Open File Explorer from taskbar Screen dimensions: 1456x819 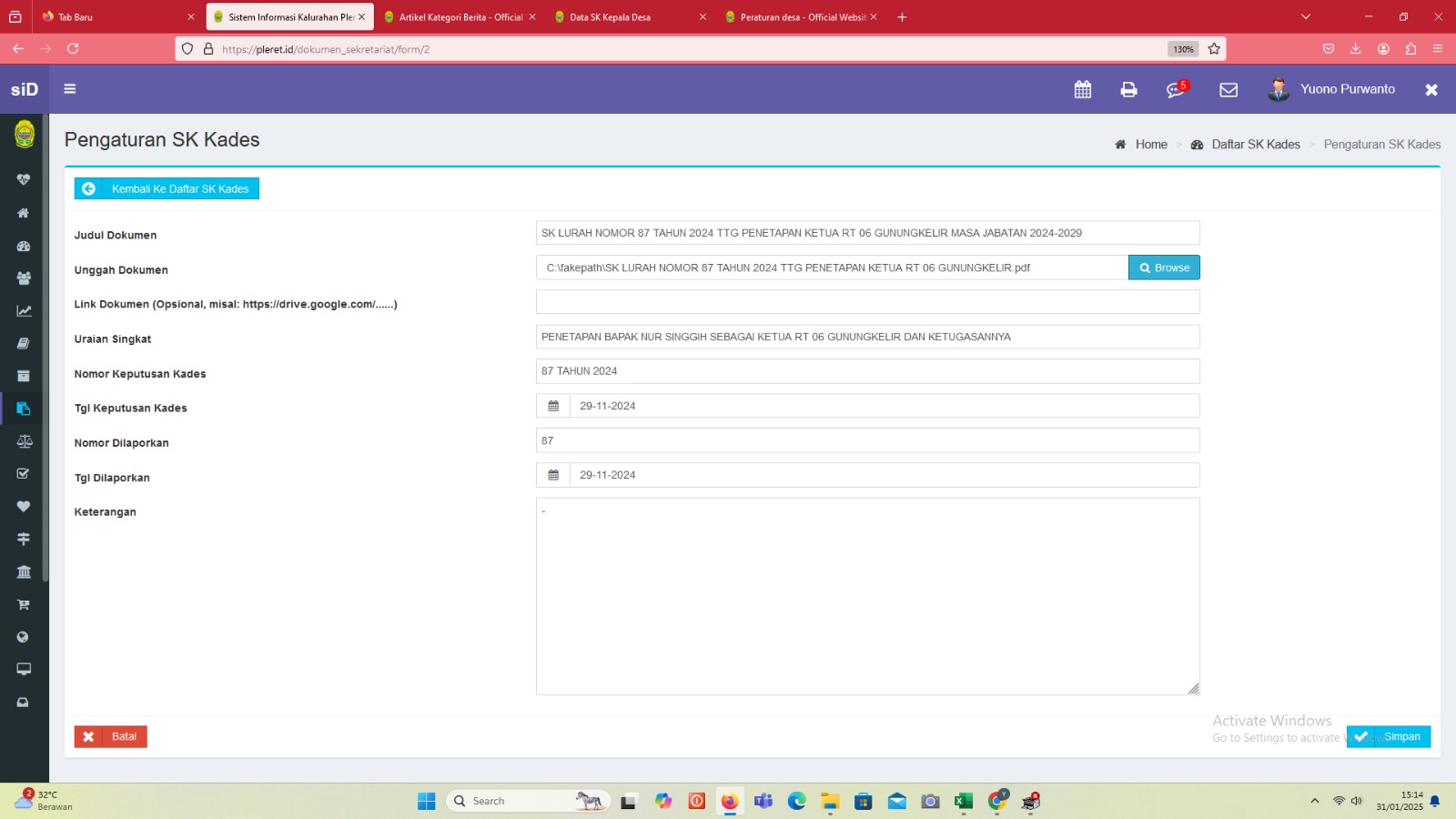click(x=830, y=801)
